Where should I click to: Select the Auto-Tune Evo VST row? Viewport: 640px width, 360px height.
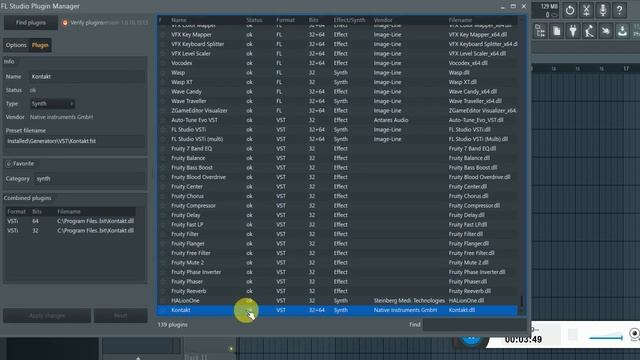[x=338, y=120]
